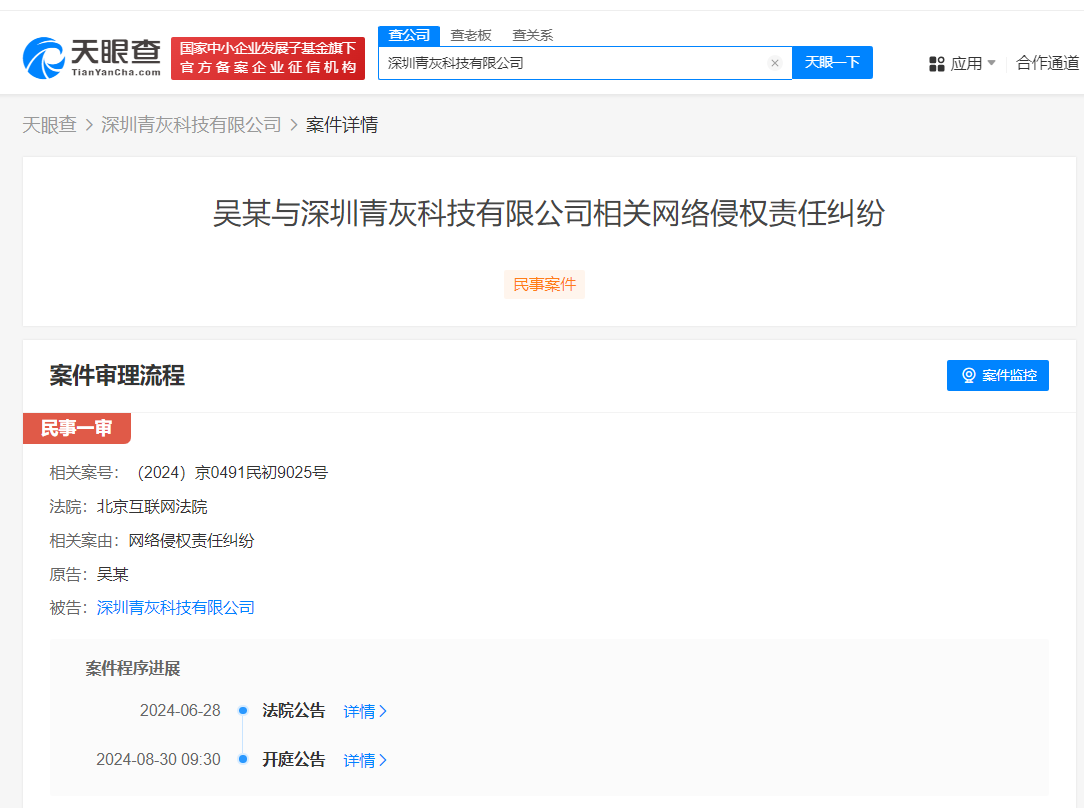Screen dimensions: 1084x808
Task: Click the blue timeline dot for 开庭公告
Action: pos(242,760)
